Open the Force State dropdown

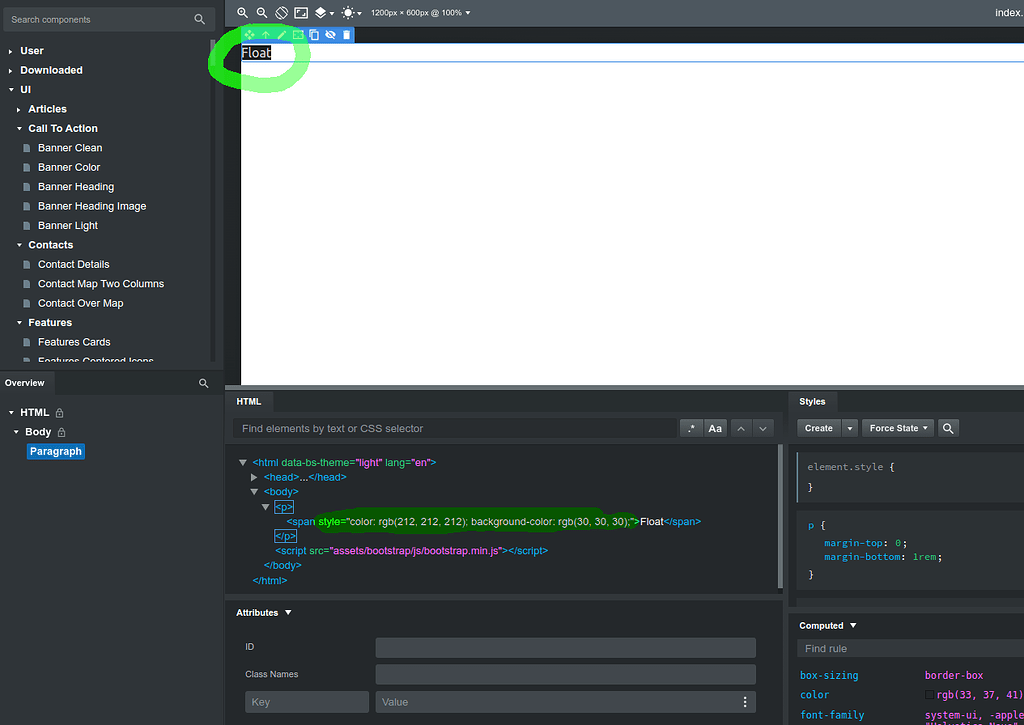point(897,427)
